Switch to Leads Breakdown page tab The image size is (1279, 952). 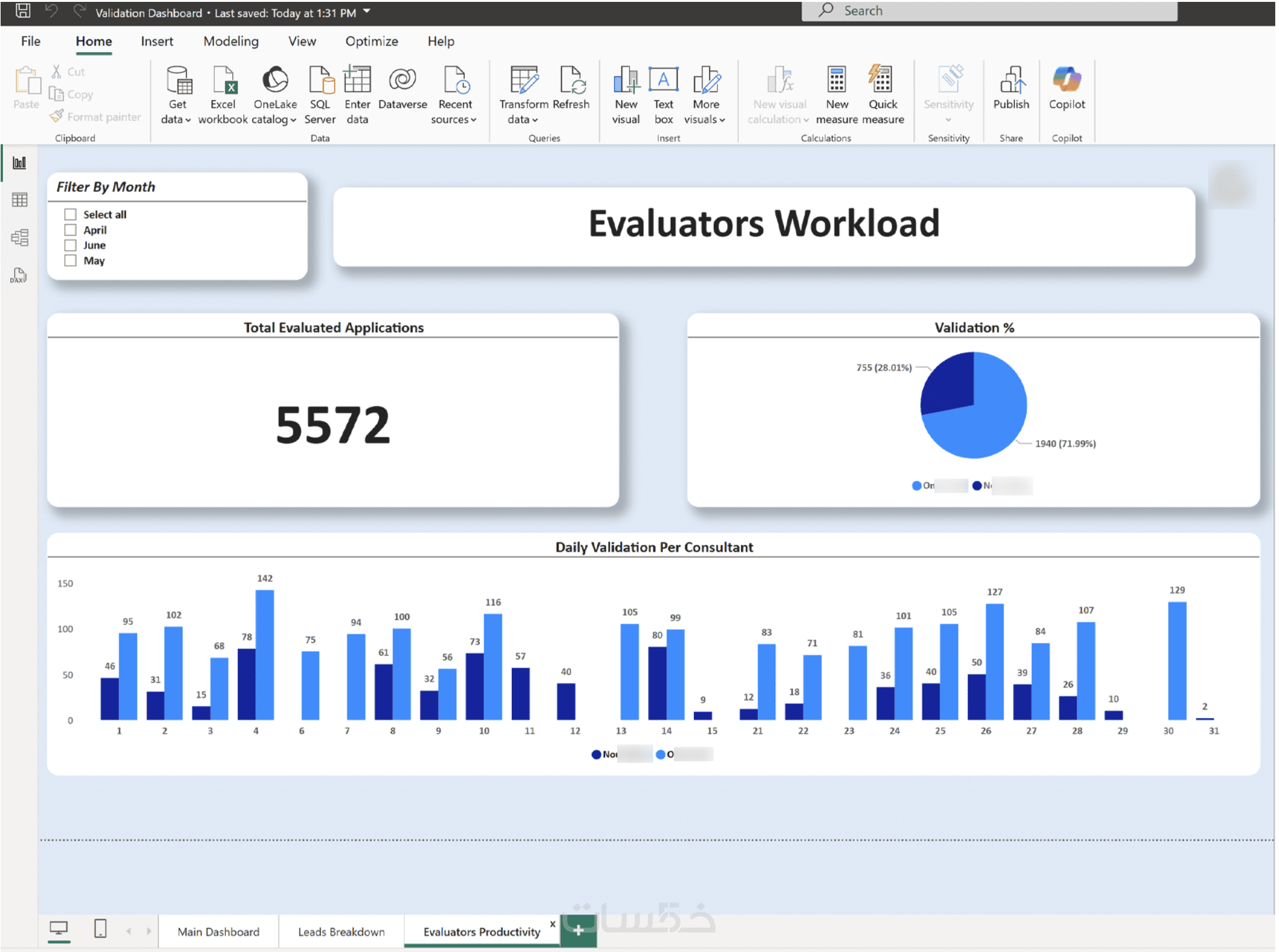(x=341, y=931)
